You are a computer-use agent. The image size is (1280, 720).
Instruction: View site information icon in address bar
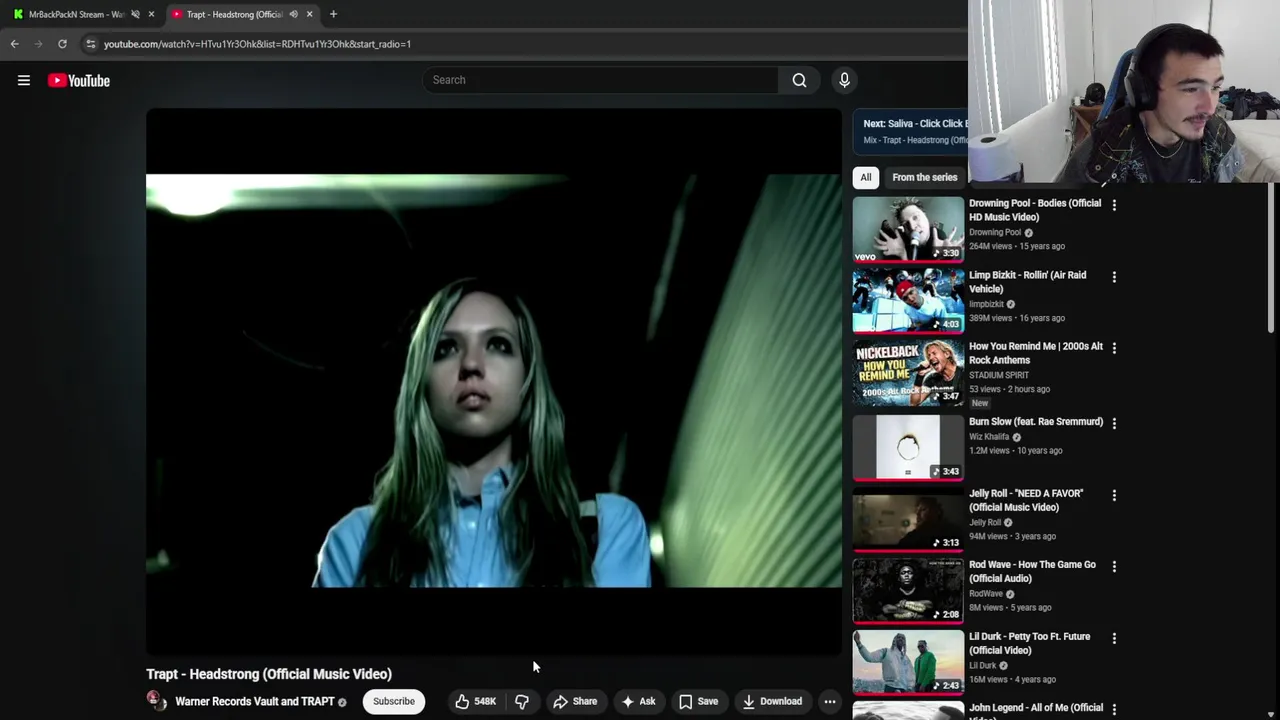point(91,44)
